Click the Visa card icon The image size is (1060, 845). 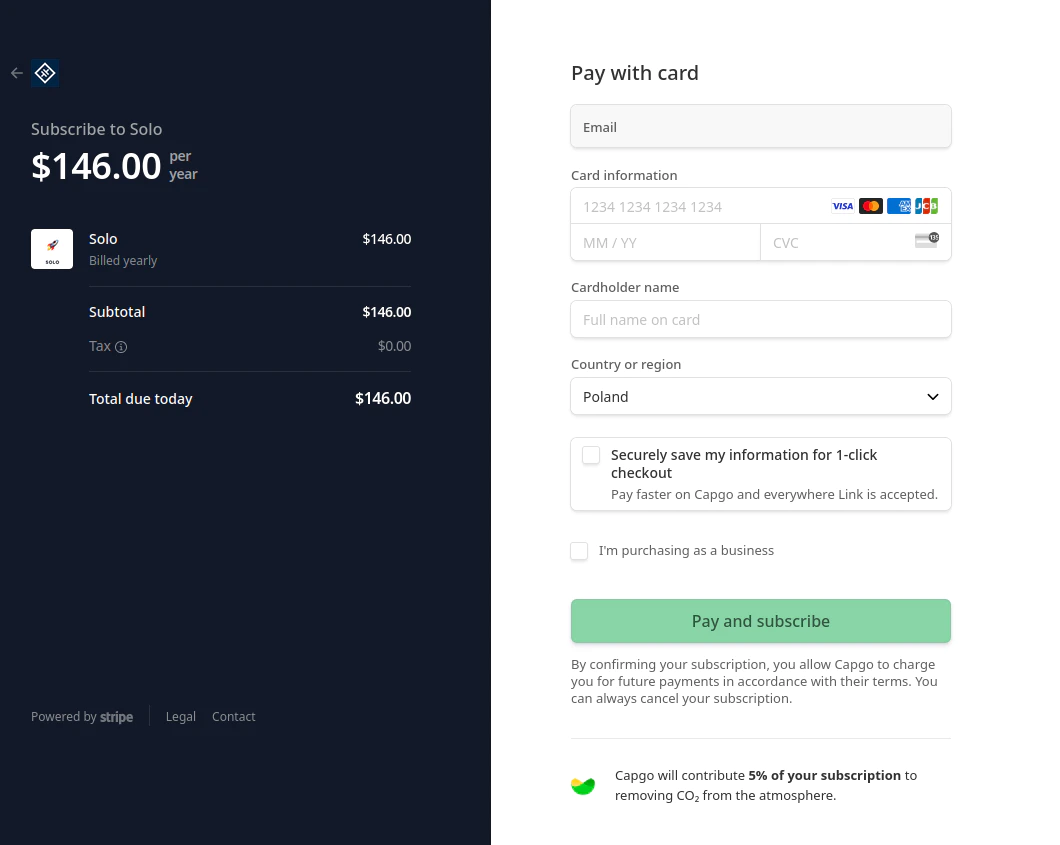pyautogui.click(x=842, y=206)
